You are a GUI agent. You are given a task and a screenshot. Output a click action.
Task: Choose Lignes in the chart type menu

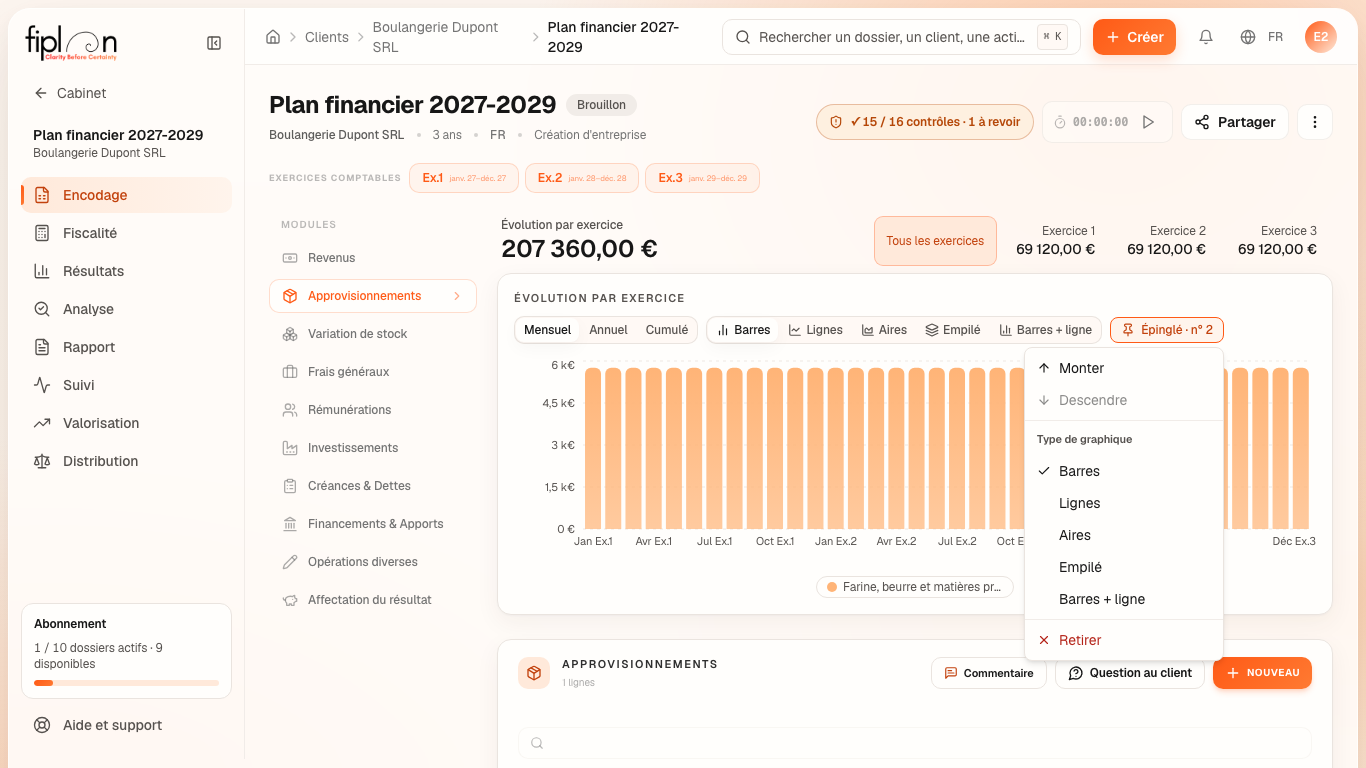(1124, 503)
